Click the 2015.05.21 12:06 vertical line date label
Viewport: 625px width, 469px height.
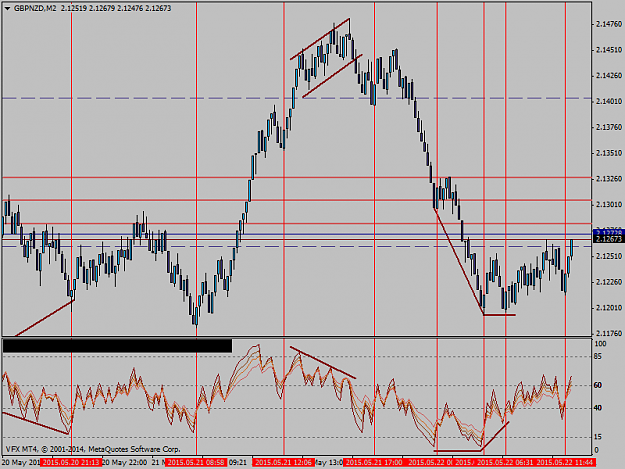point(283,463)
